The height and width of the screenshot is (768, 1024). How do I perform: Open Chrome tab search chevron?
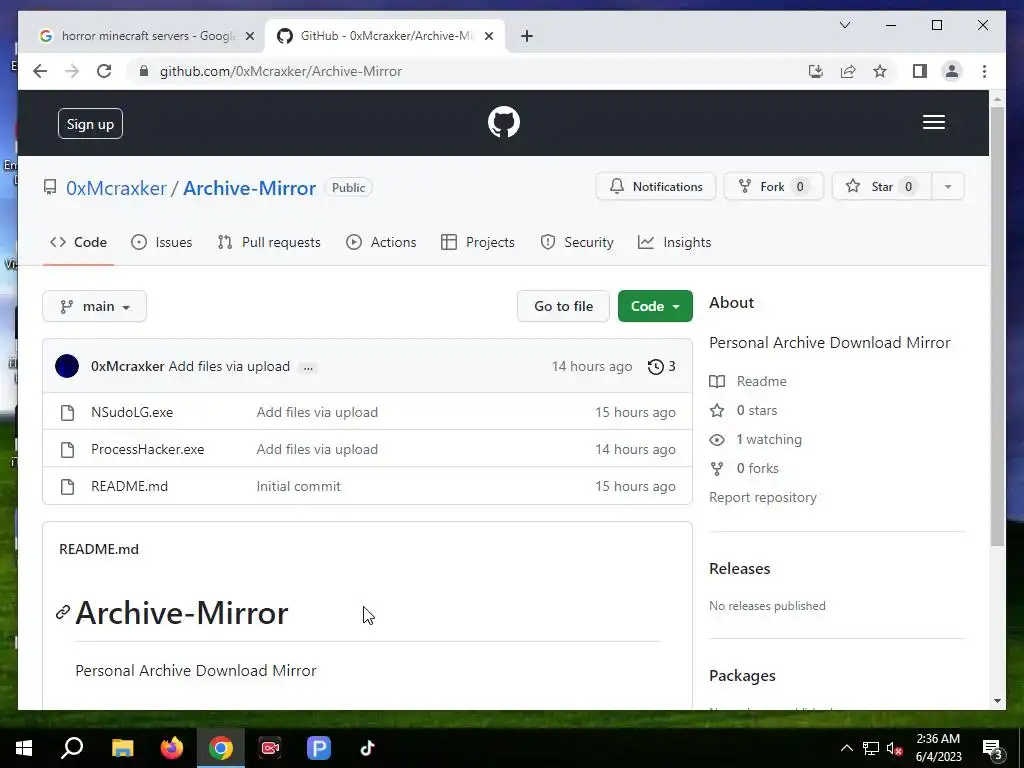(844, 25)
